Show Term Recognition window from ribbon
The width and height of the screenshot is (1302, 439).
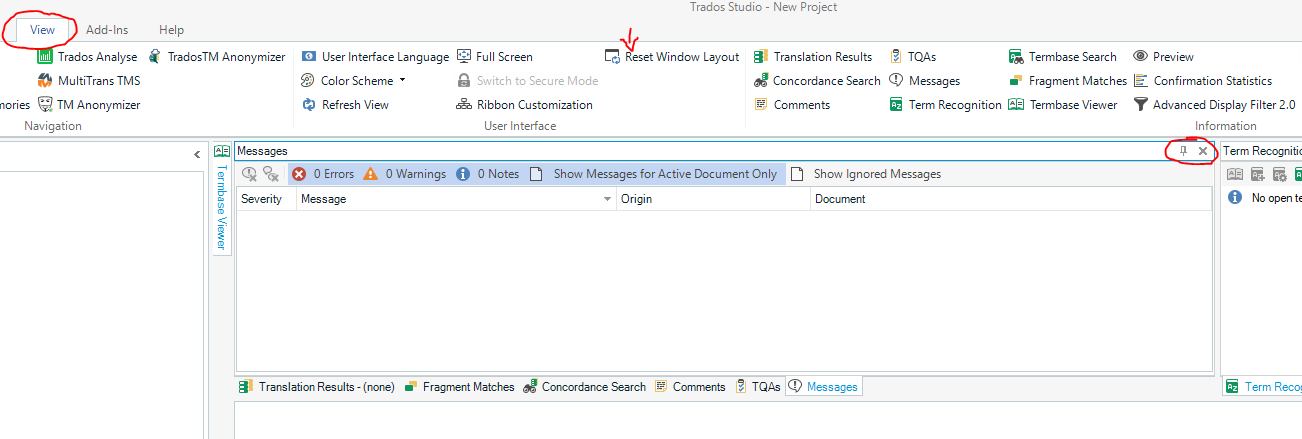click(x=945, y=105)
